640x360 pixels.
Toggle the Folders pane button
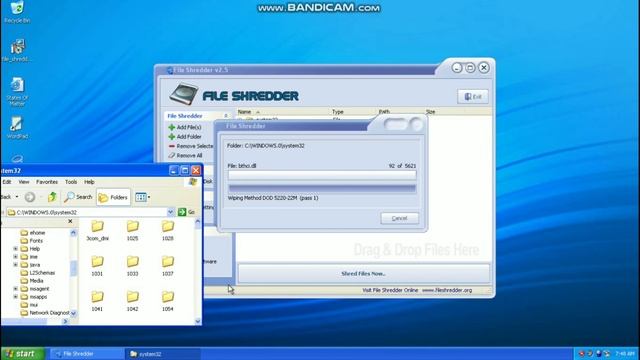(x=113, y=197)
